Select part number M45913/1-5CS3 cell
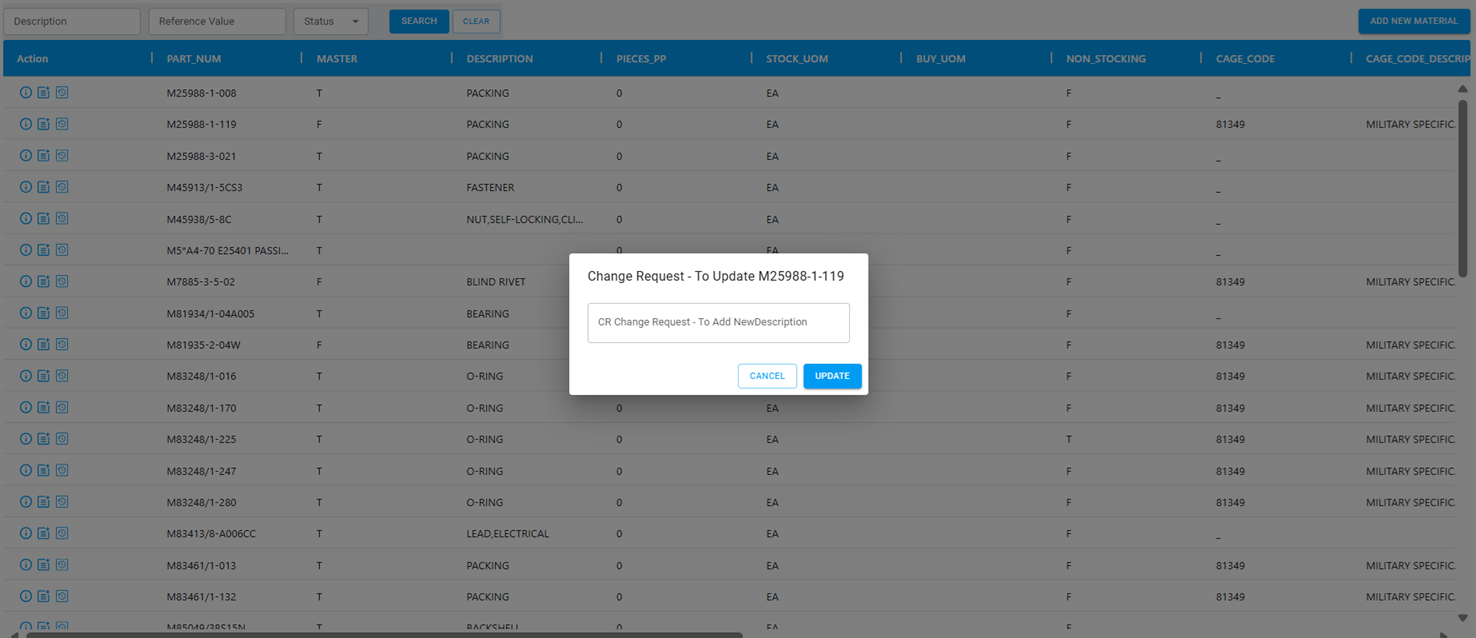 (205, 188)
